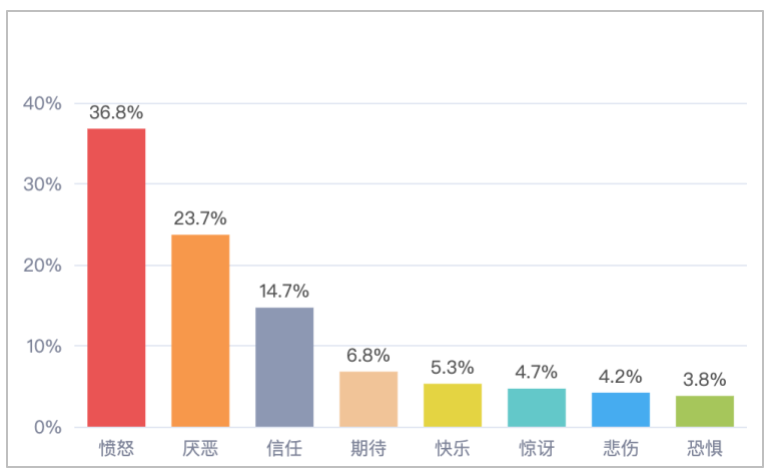Click the 6.8% data label
770x474 pixels.
pyautogui.click(x=368, y=356)
